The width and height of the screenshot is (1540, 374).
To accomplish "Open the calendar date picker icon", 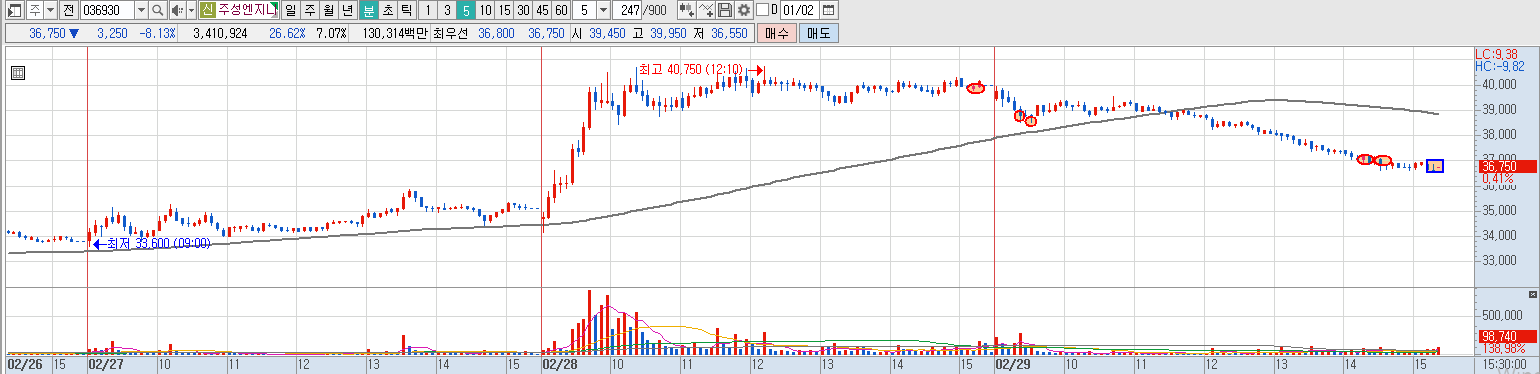I will coord(828,10).
